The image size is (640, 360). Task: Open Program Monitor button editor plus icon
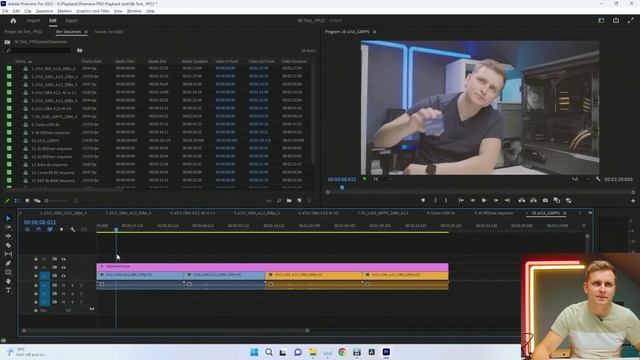coord(633,201)
